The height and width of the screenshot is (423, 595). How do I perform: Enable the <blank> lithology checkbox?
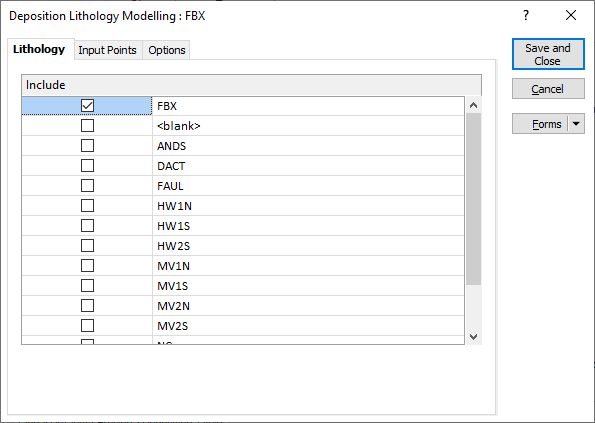point(87,126)
